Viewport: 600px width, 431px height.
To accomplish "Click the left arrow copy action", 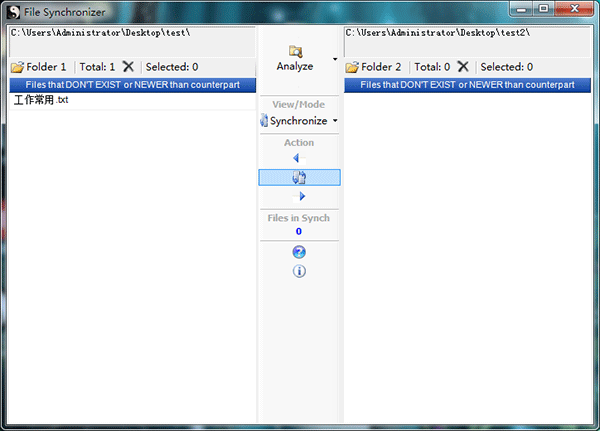I will tap(296, 158).
